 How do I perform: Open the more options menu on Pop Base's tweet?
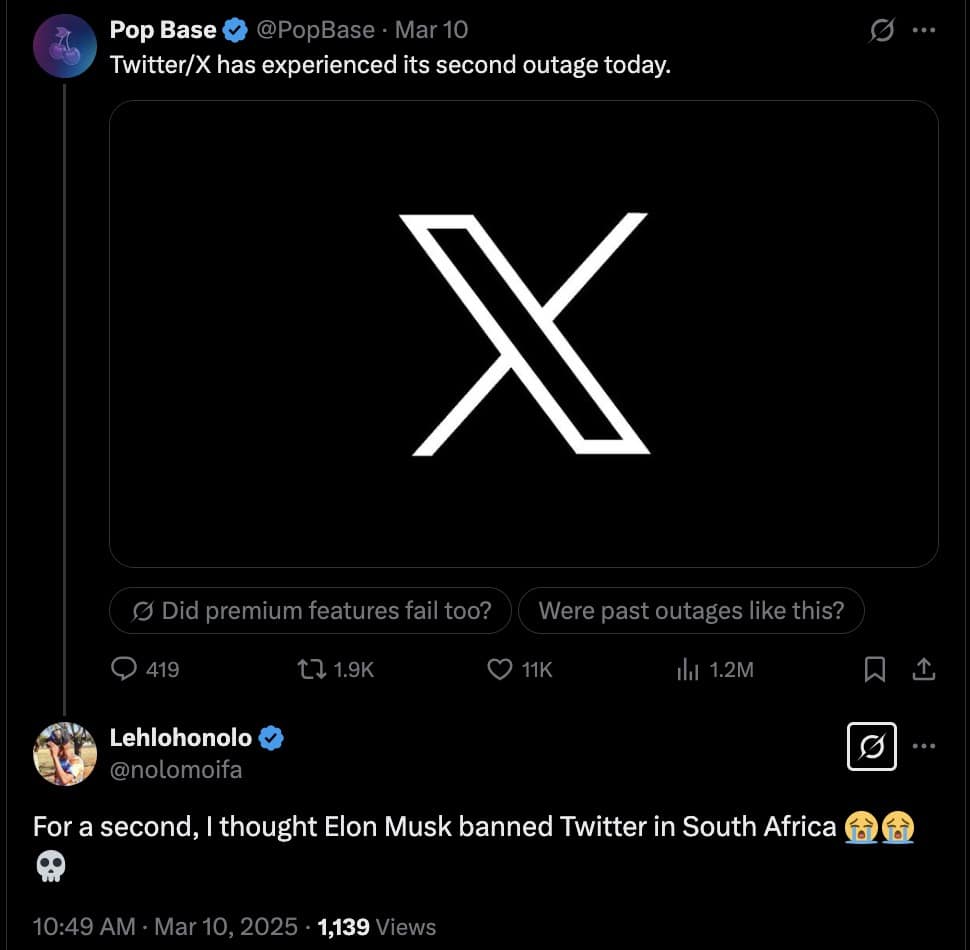coord(923,30)
